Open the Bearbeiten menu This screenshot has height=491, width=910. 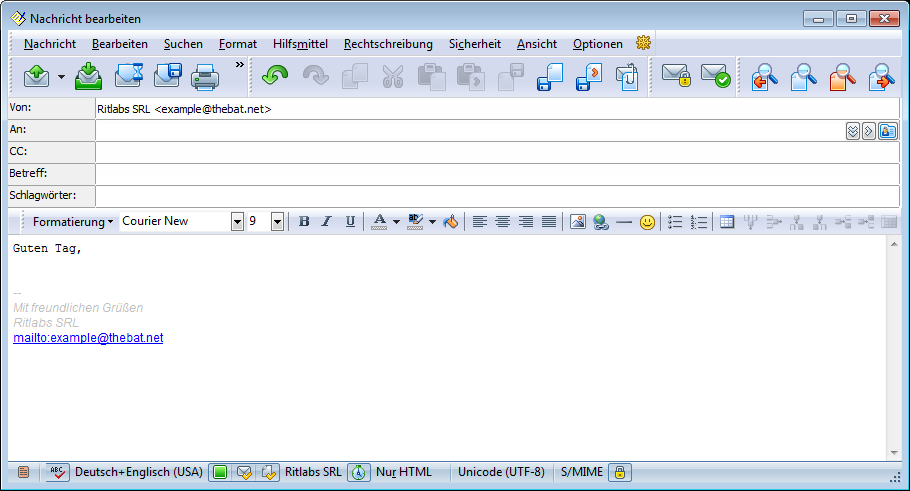120,44
